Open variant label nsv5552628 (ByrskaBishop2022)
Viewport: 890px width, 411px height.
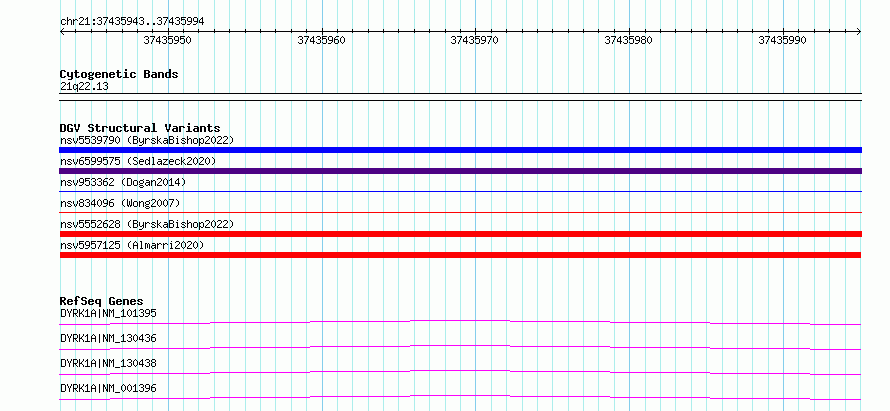pyautogui.click(x=147, y=224)
